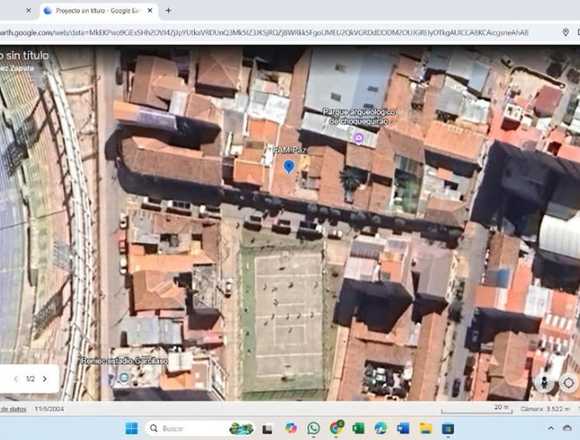Close the Proyecto sin título Google Earth tab
The height and width of the screenshot is (440, 580).
[x=150, y=11]
